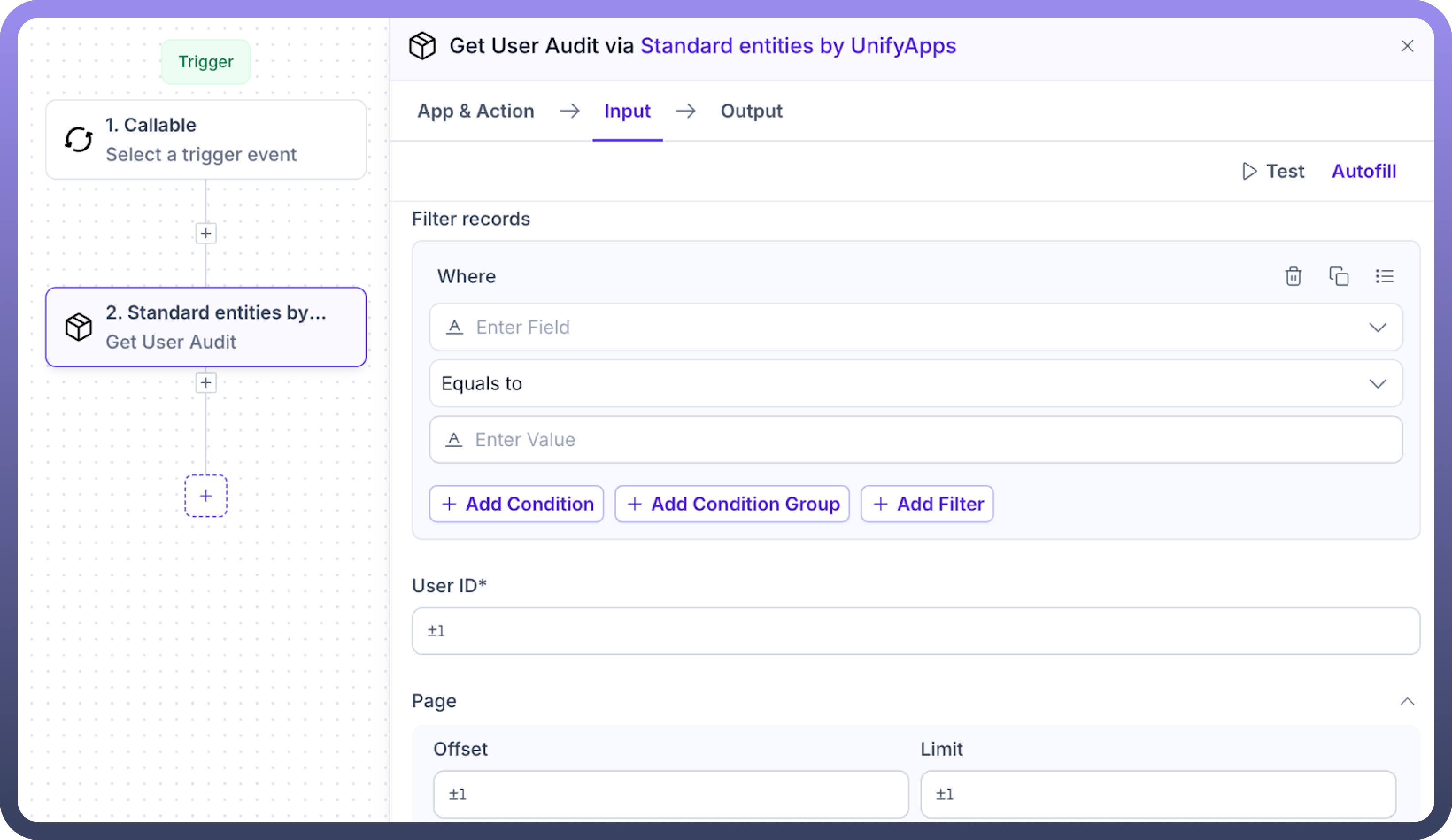Click the Autofill link

[x=1364, y=171]
